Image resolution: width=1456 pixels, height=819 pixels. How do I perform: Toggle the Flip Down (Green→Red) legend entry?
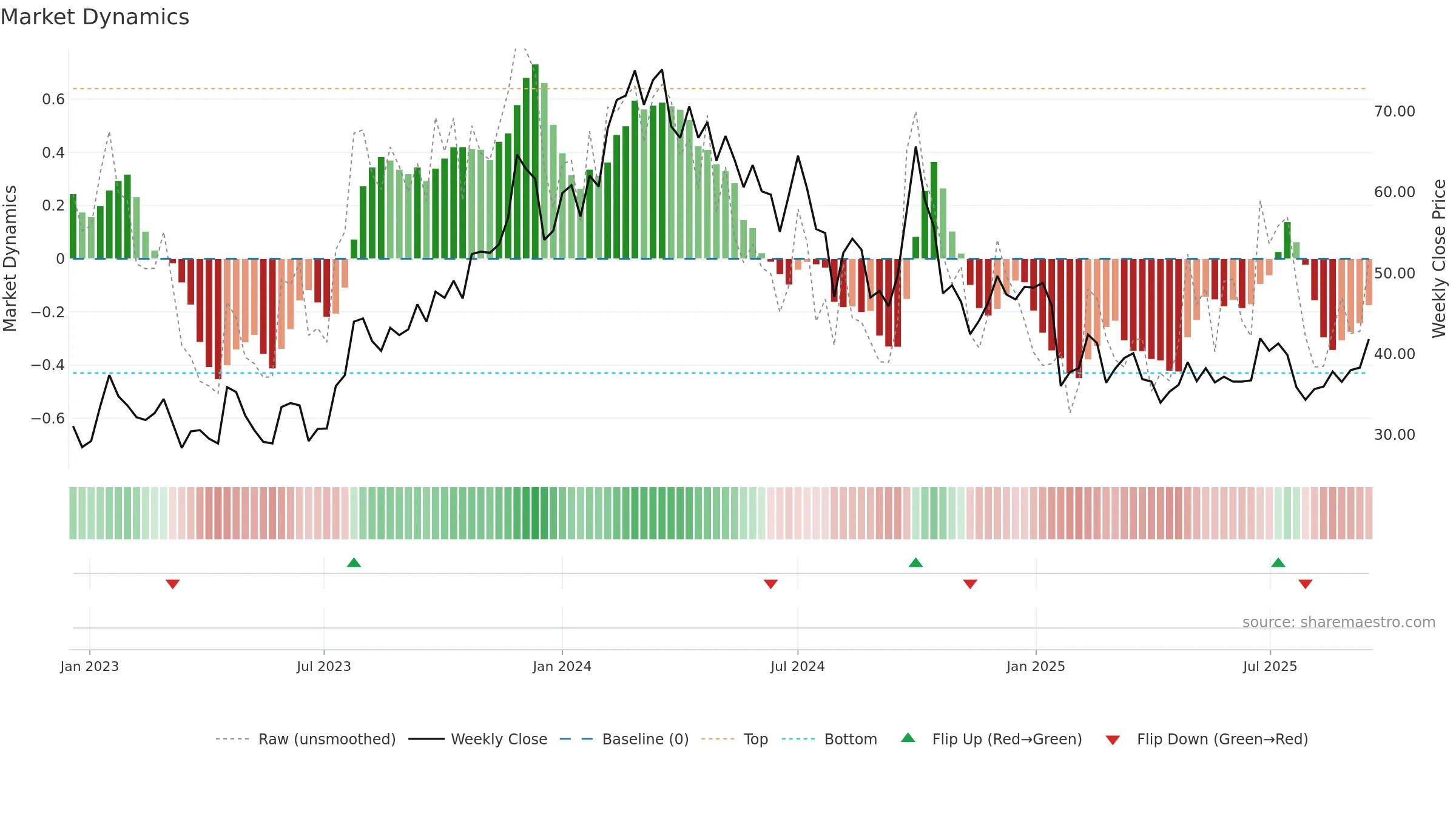[x=1207, y=739]
